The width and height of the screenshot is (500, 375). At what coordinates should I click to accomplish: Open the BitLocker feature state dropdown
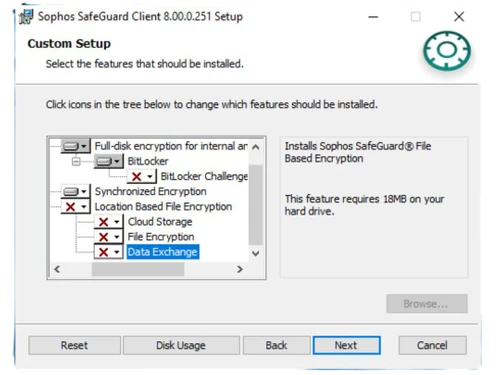(108, 161)
